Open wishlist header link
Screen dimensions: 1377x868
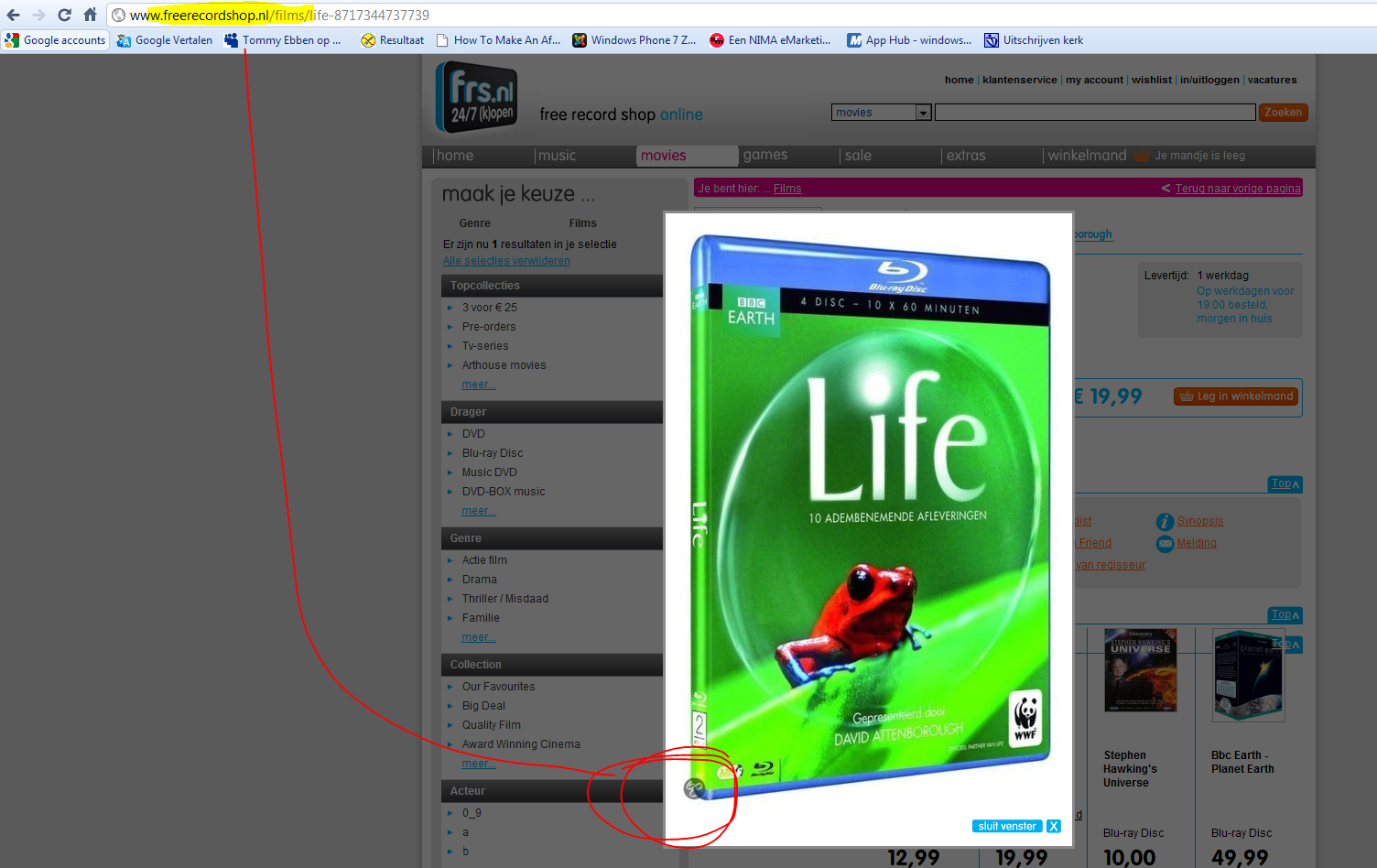click(x=1151, y=80)
